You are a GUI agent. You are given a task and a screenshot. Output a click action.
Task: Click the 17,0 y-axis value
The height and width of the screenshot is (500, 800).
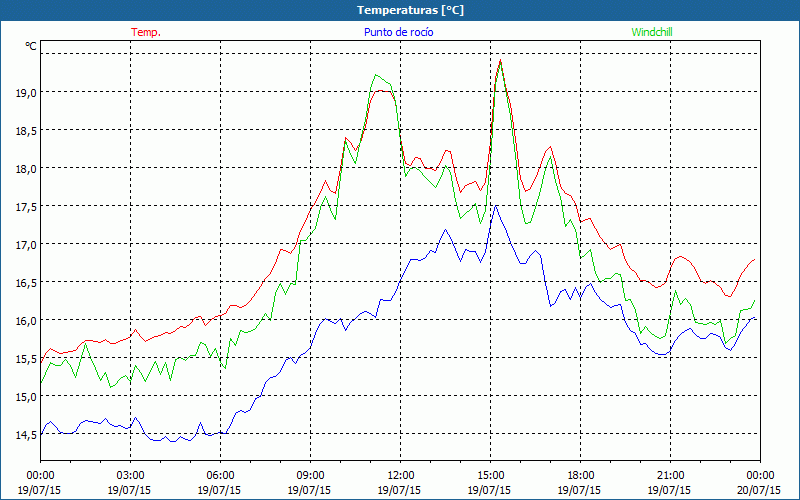(x=26, y=244)
